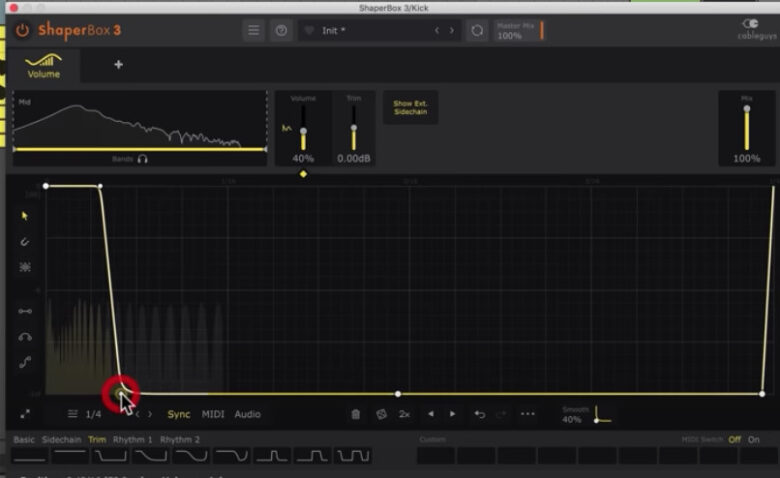Image resolution: width=780 pixels, height=478 pixels.
Task: Select the flat low line wave preset
Action: point(29,456)
